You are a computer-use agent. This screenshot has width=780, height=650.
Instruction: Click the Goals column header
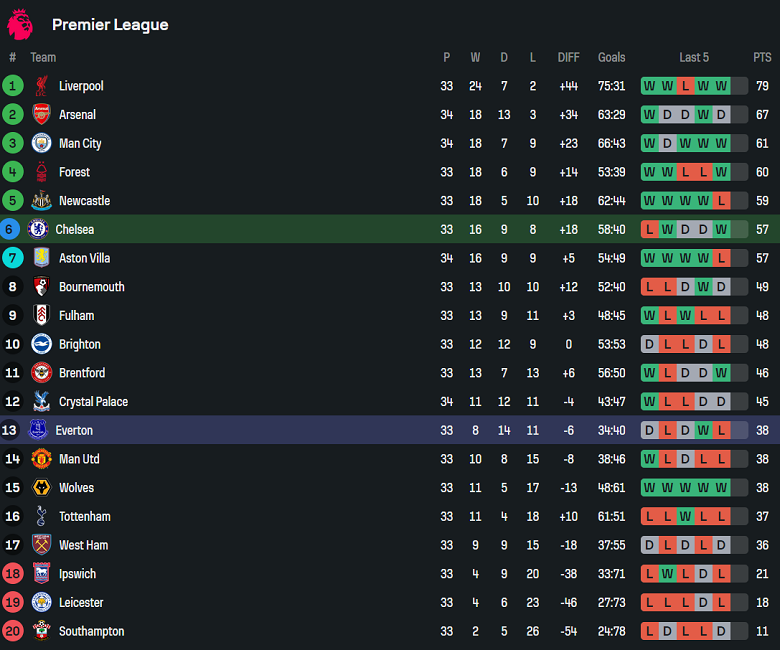tap(611, 57)
